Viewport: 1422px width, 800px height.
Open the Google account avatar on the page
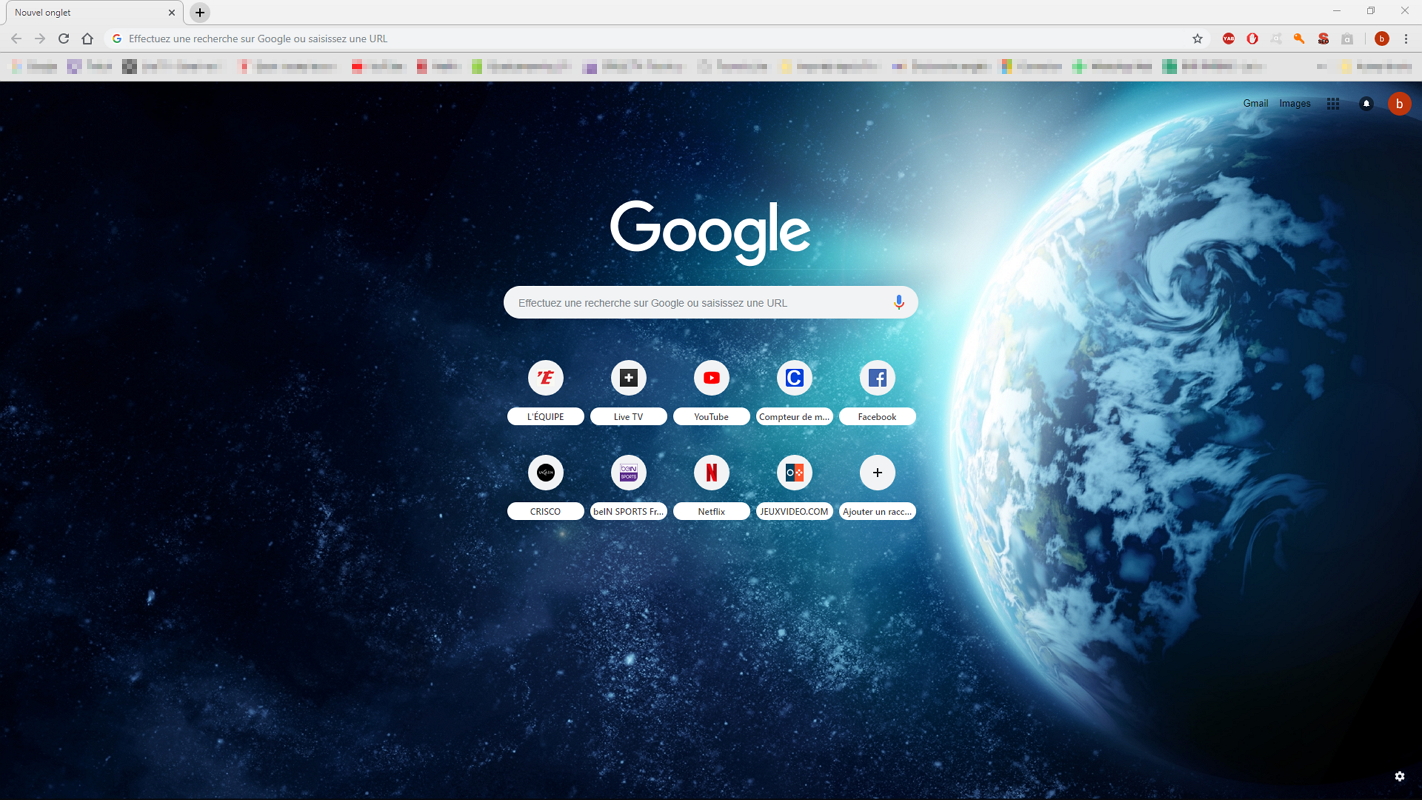click(1399, 103)
